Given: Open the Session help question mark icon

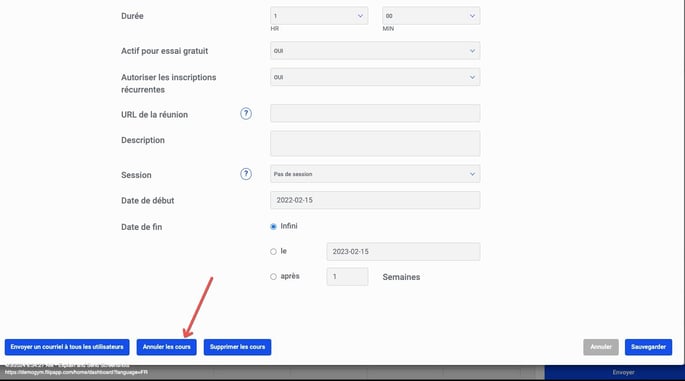Looking at the screenshot, I should (246, 174).
